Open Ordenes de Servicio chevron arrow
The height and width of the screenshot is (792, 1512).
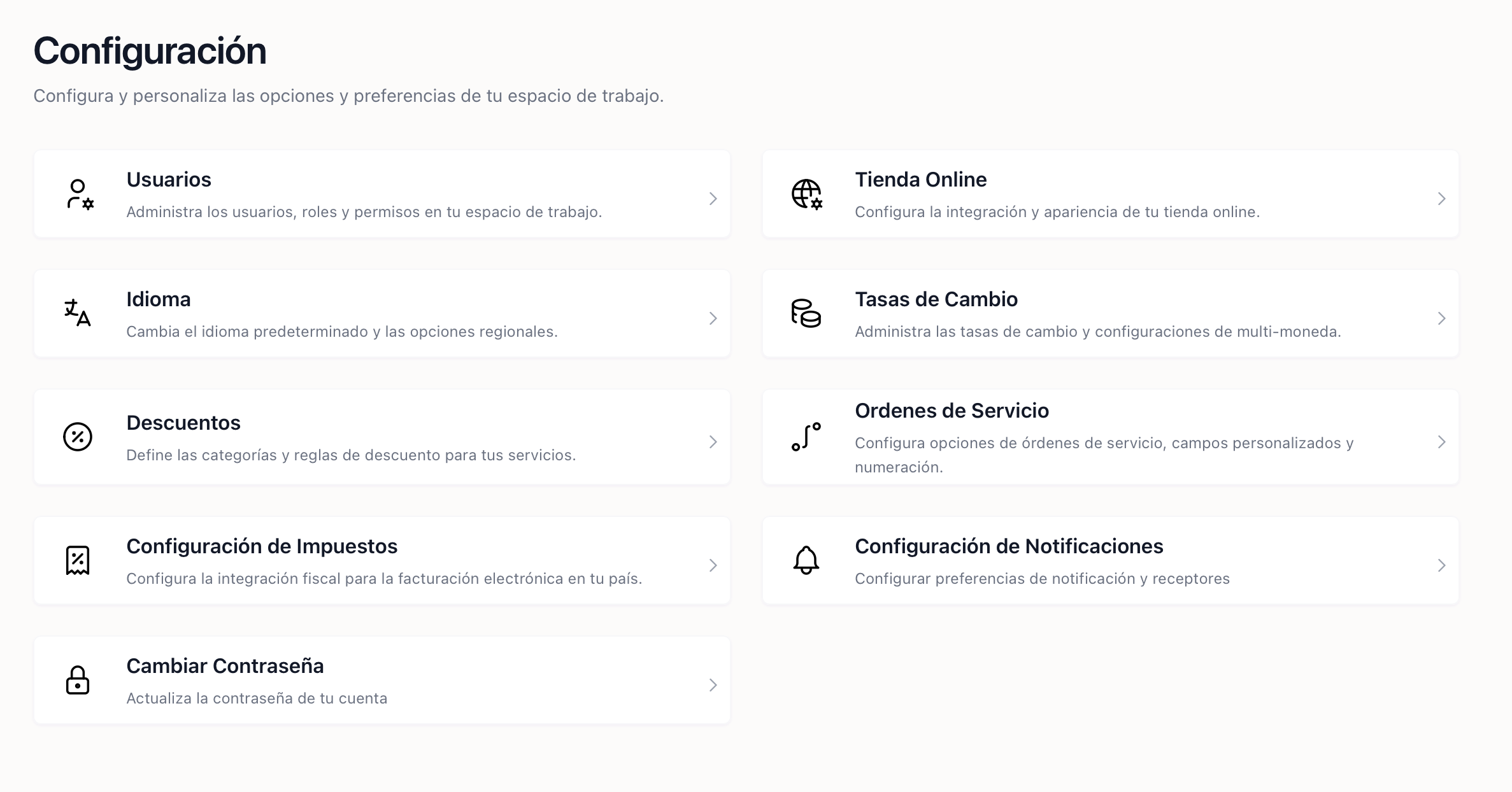[x=1442, y=442]
